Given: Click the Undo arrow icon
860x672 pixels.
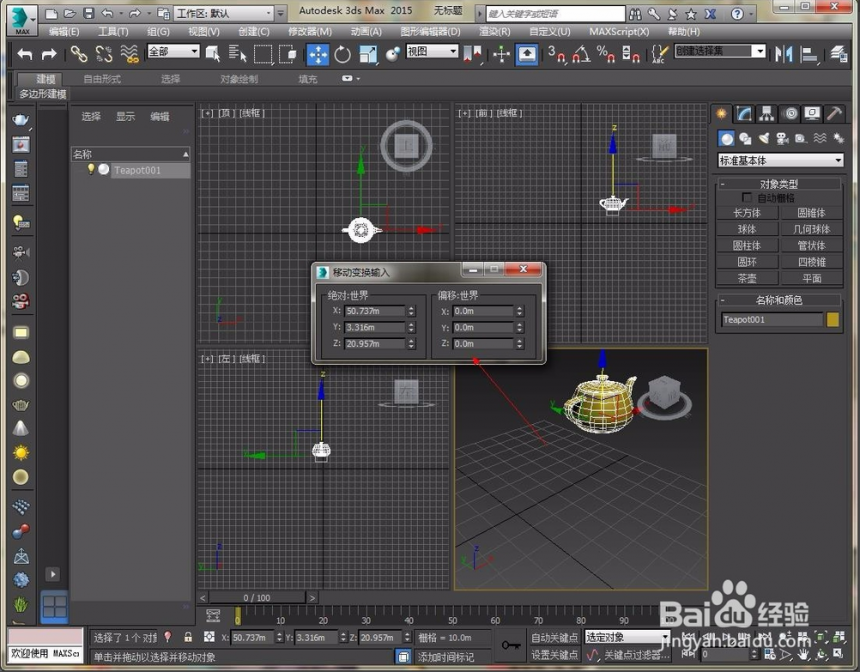Looking at the screenshot, I should coord(25,54).
